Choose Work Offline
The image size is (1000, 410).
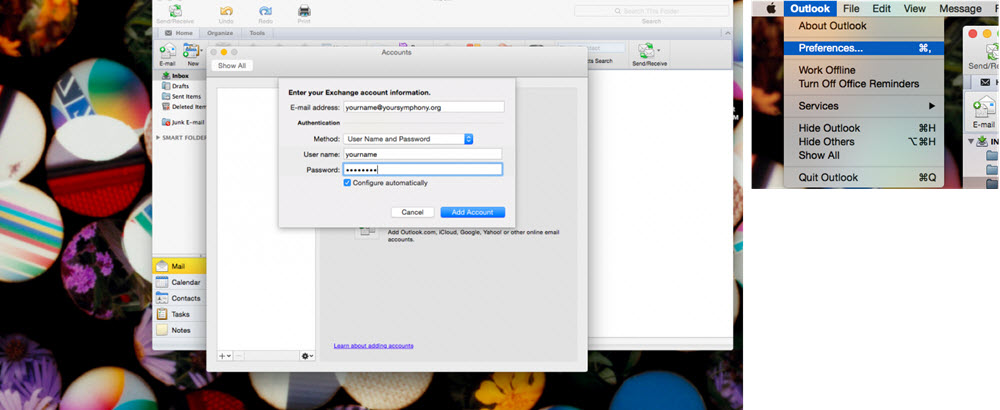(x=864, y=70)
